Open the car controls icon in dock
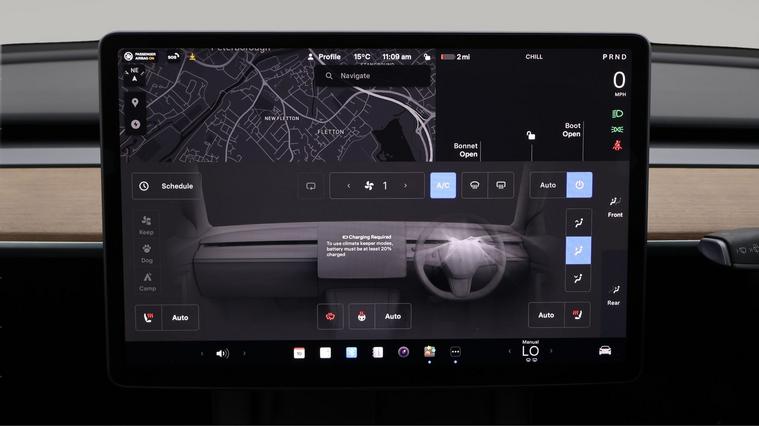The width and height of the screenshot is (759, 426). click(605, 351)
